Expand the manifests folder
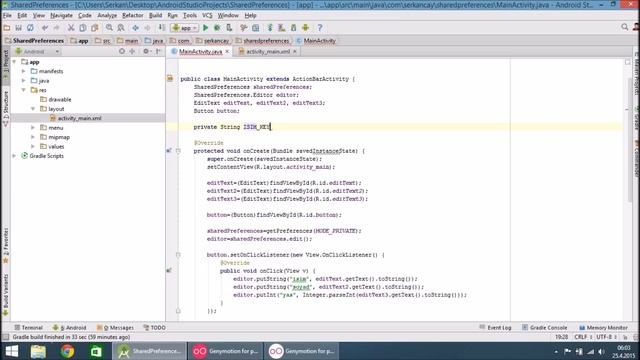Viewport: 640px width, 360px height. coord(24,71)
